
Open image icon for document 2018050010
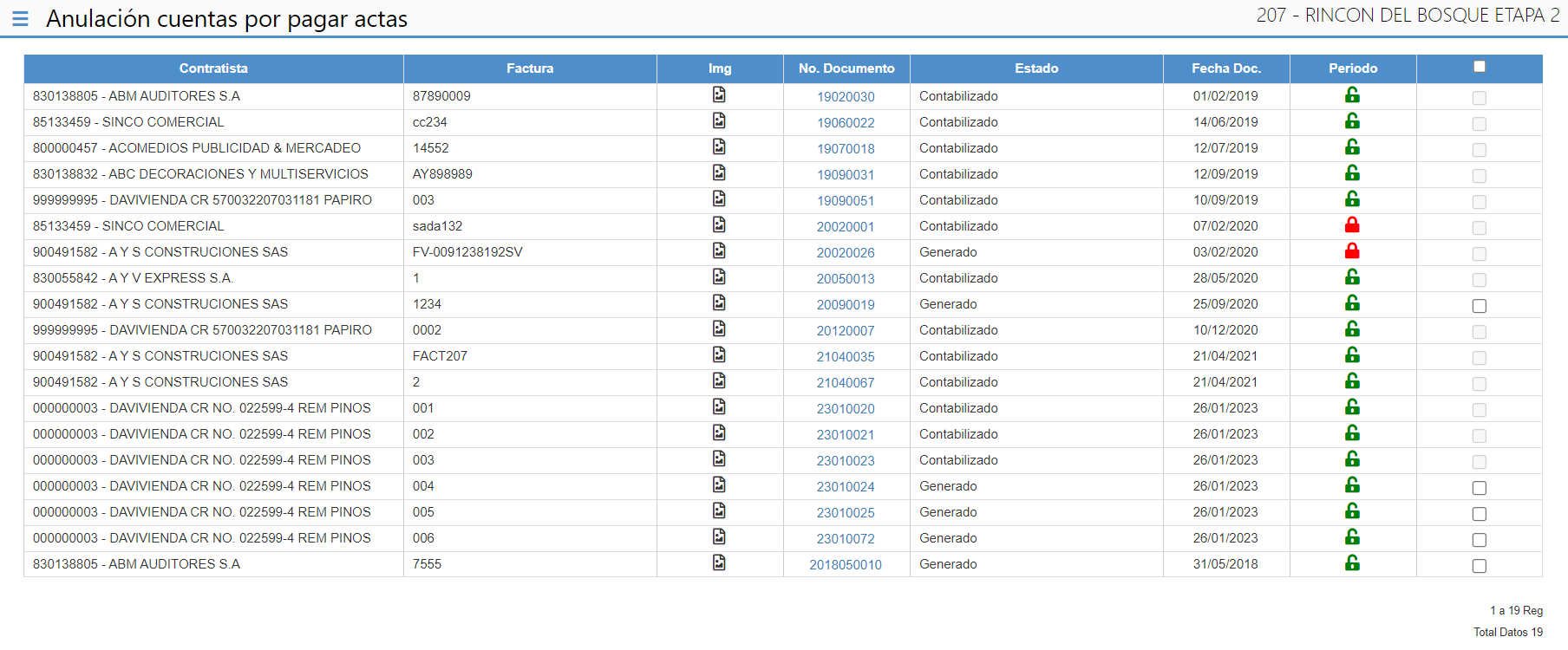point(719,562)
